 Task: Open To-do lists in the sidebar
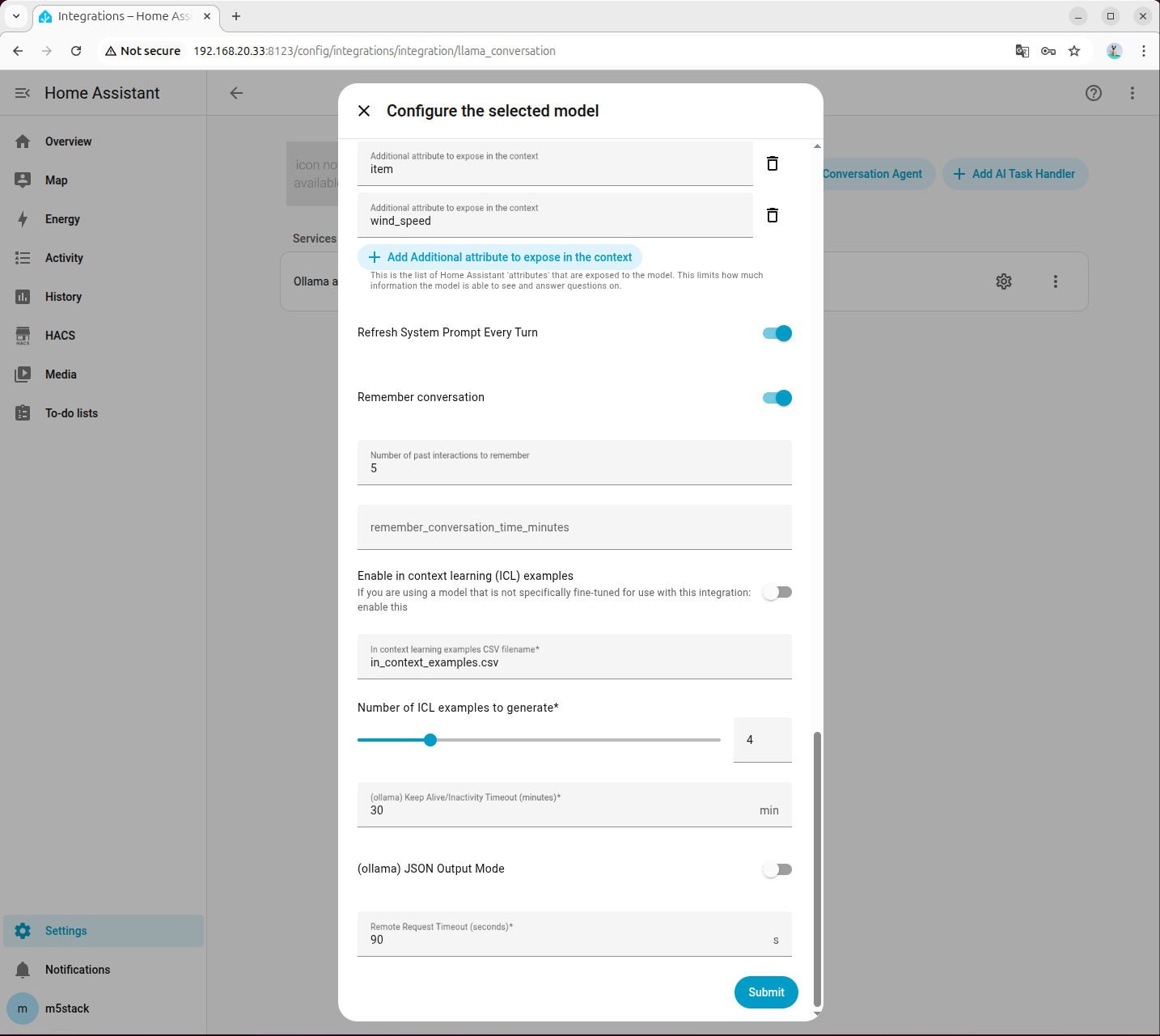pos(71,413)
